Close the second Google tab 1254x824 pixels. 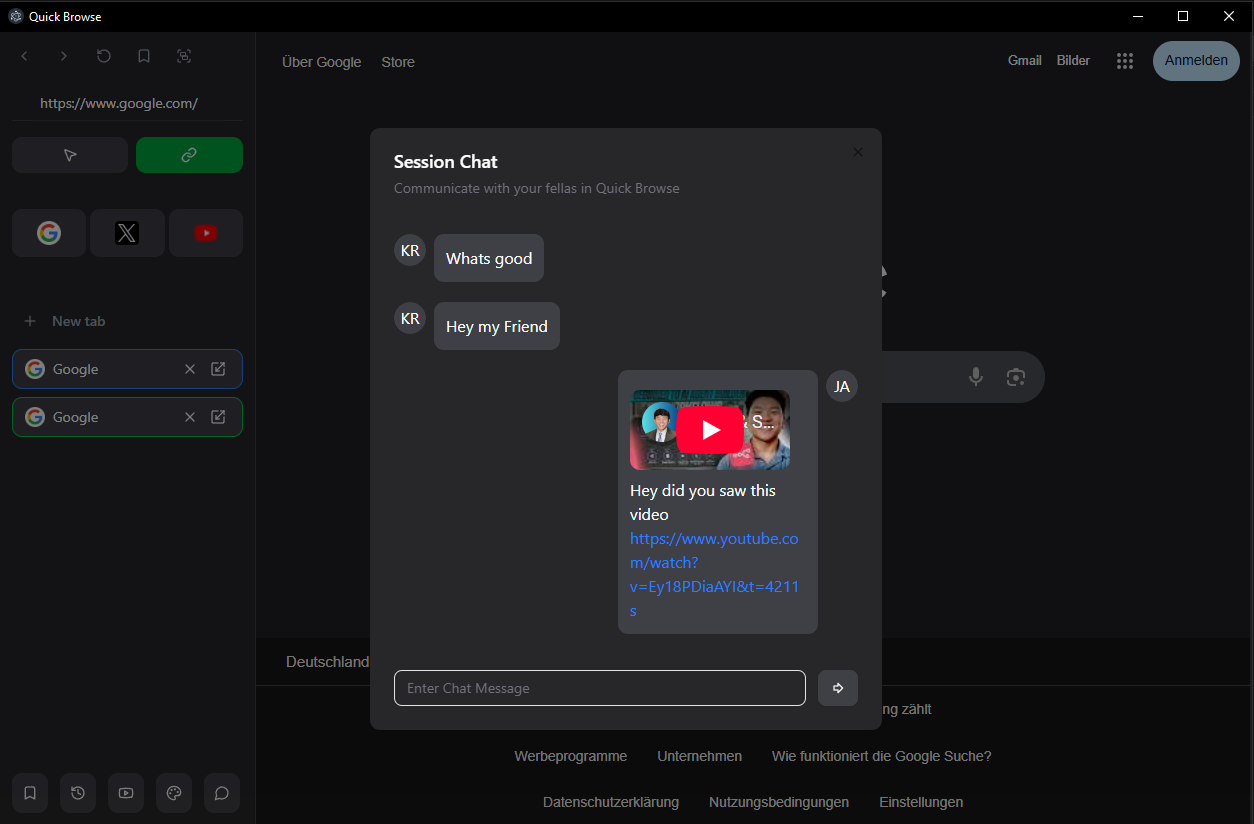click(x=190, y=417)
